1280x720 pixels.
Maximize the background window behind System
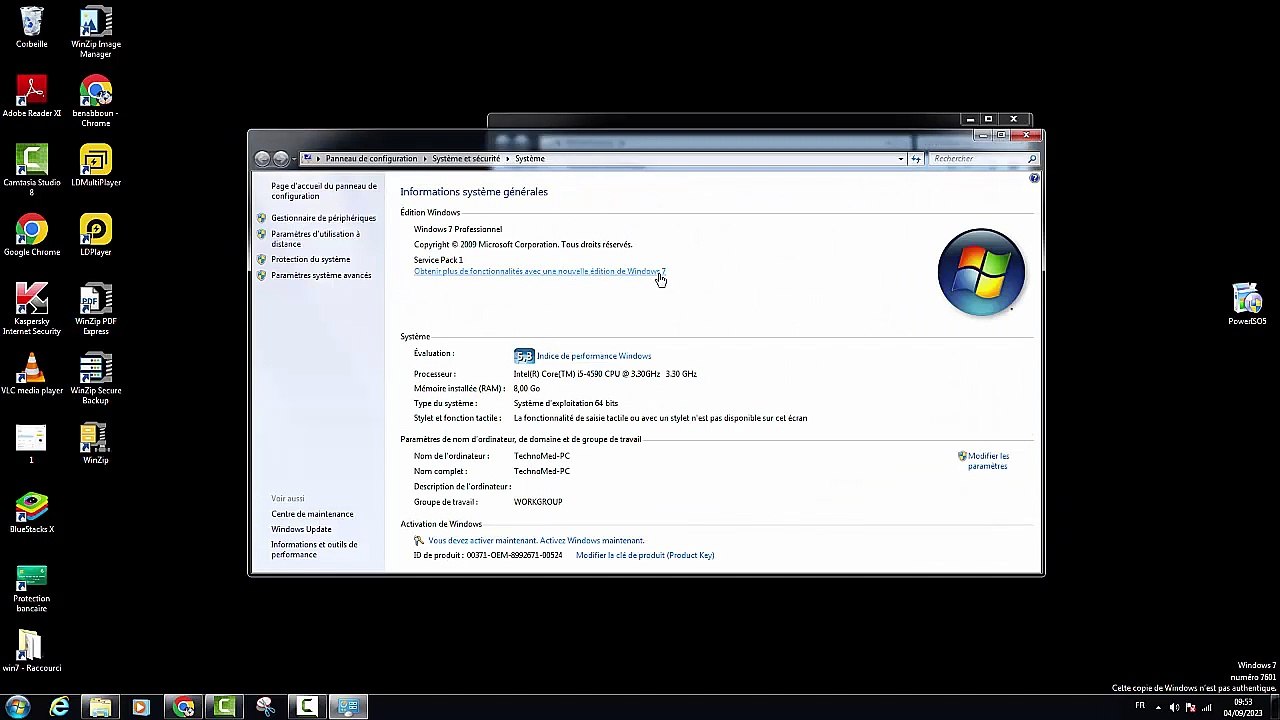coord(988,120)
